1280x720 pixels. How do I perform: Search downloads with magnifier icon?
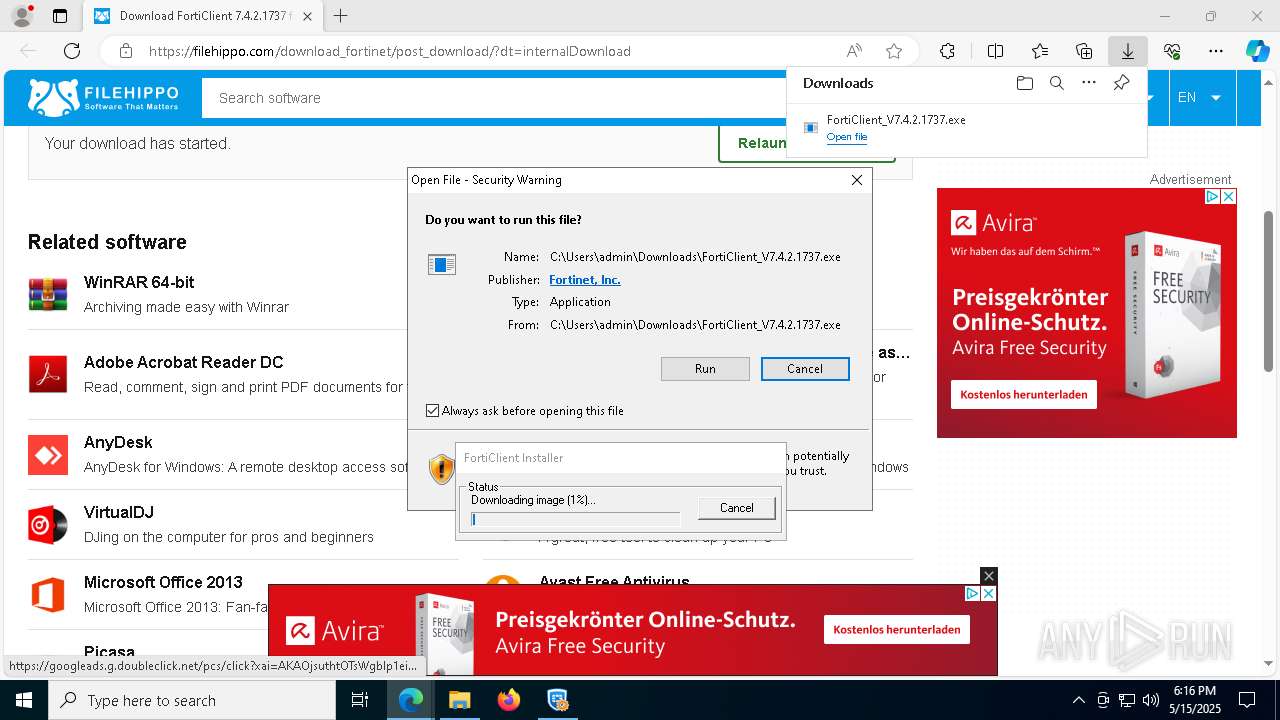tap(1056, 83)
